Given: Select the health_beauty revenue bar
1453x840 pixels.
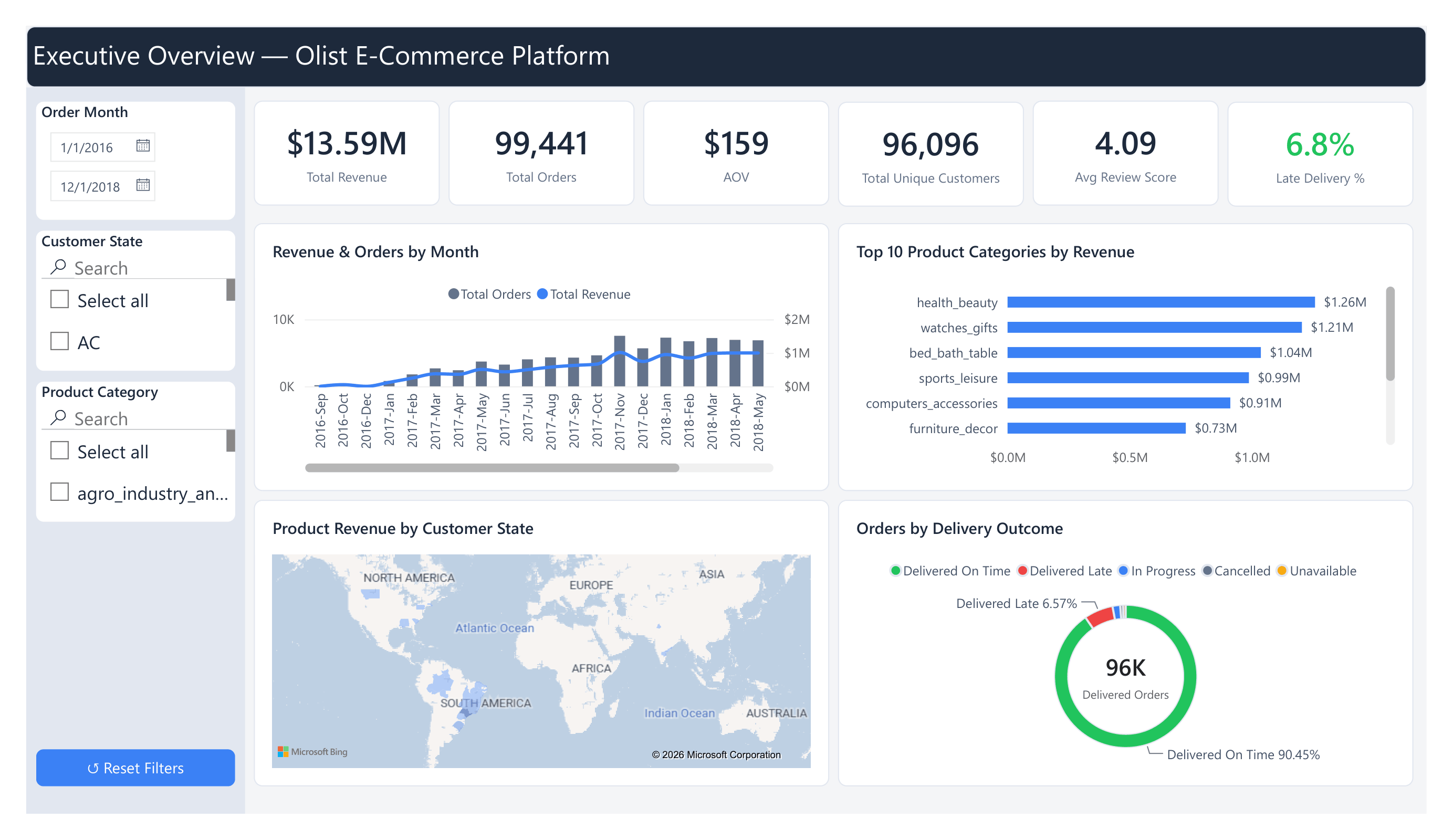Looking at the screenshot, I should click(x=1161, y=302).
